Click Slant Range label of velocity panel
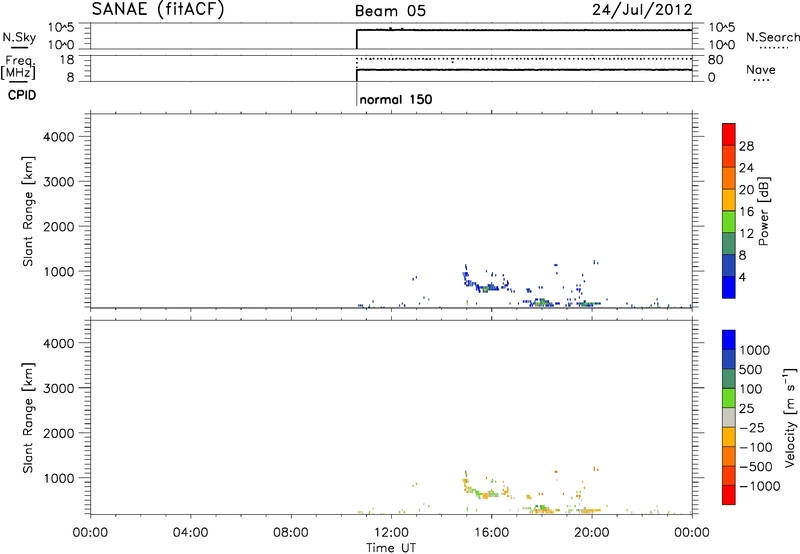Image resolution: width=800 pixels, height=554 pixels. tap(28, 417)
